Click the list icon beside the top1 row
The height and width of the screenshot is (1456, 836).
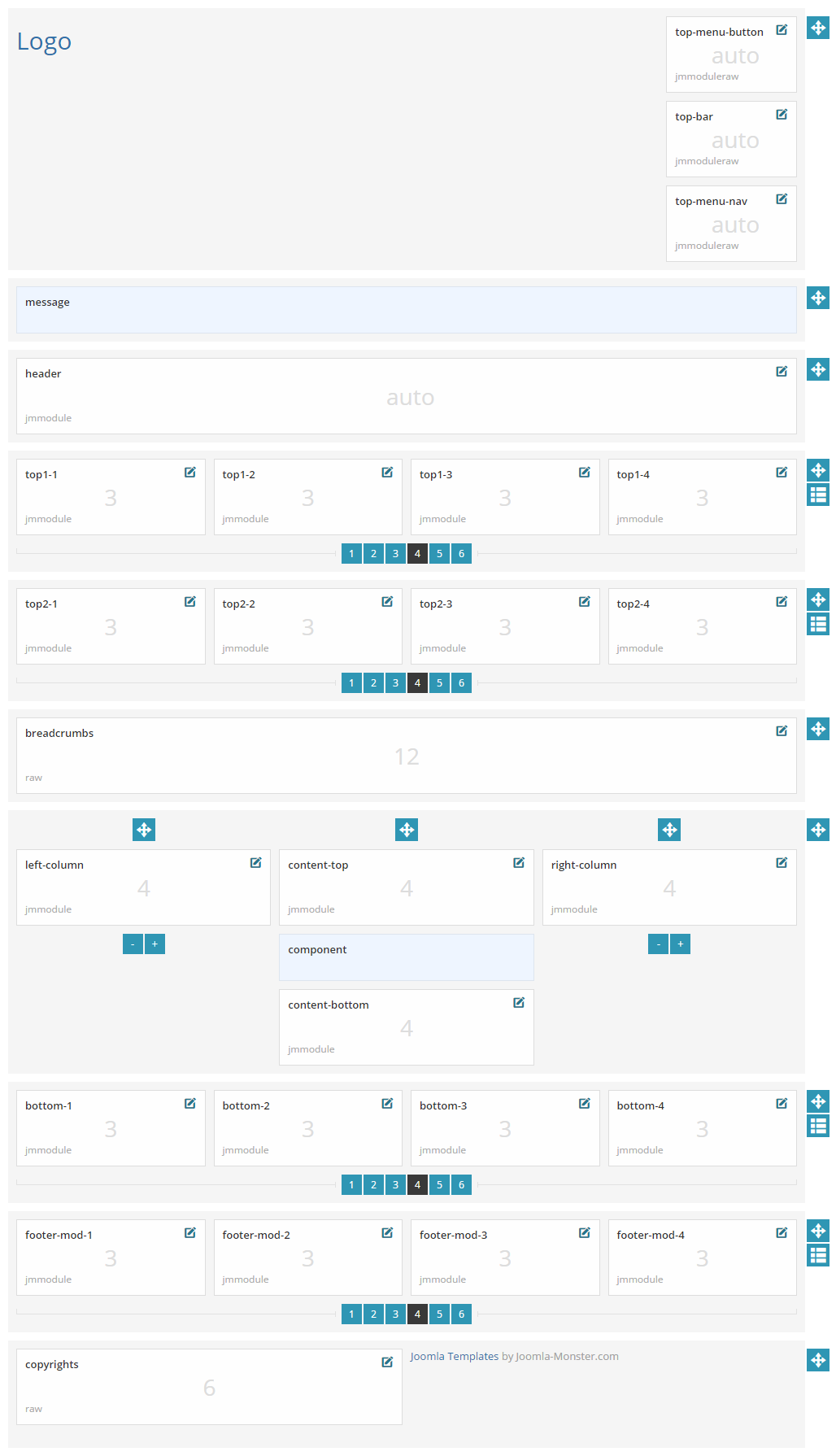click(818, 495)
